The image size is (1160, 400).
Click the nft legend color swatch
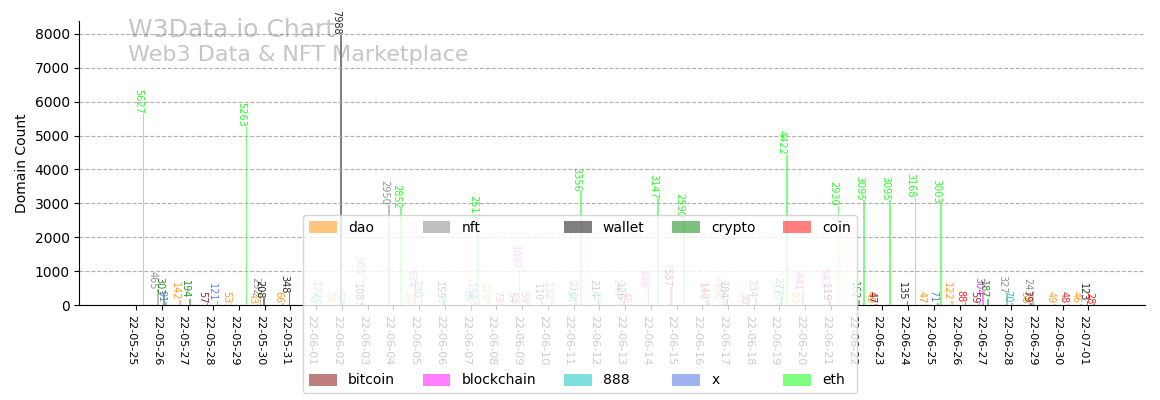[437, 228]
